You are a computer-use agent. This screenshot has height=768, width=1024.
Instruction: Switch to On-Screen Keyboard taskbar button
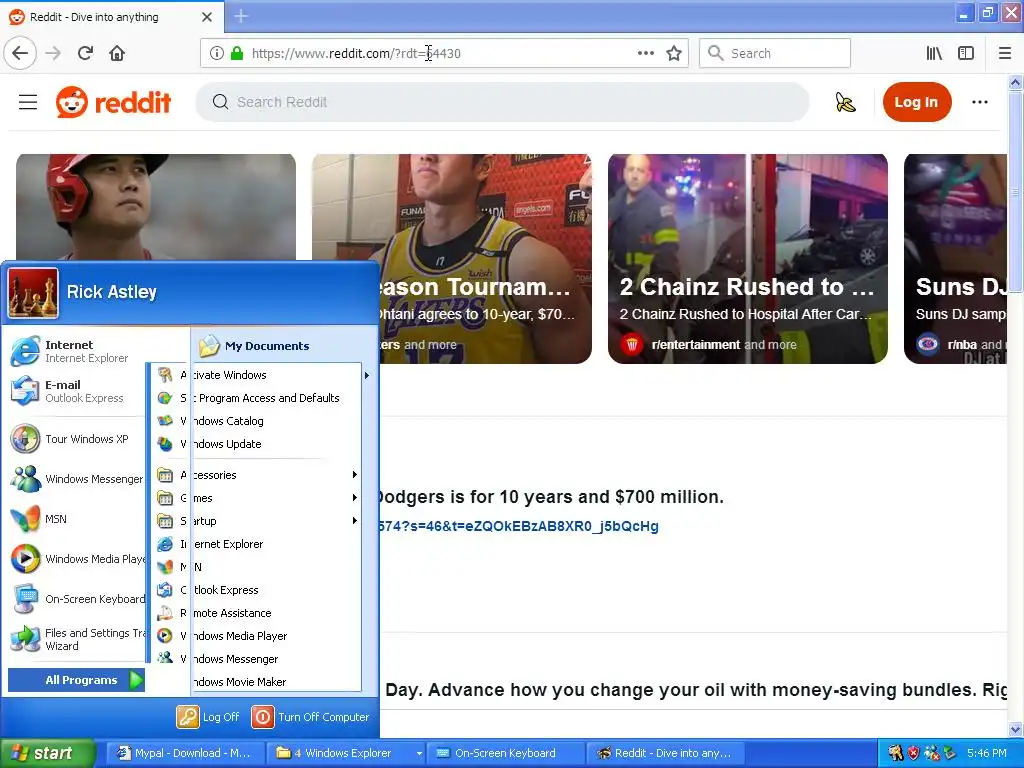point(505,753)
